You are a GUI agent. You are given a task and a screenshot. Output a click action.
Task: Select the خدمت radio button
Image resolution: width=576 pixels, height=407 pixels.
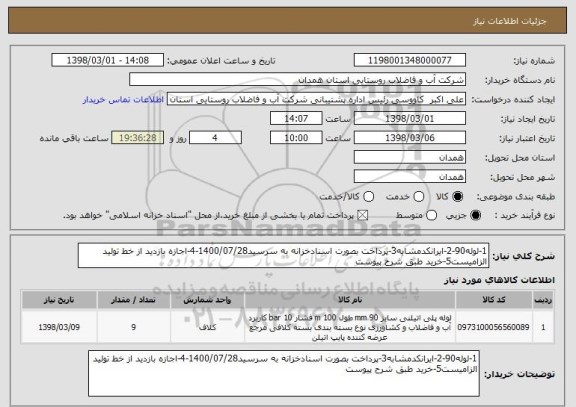click(x=418, y=197)
